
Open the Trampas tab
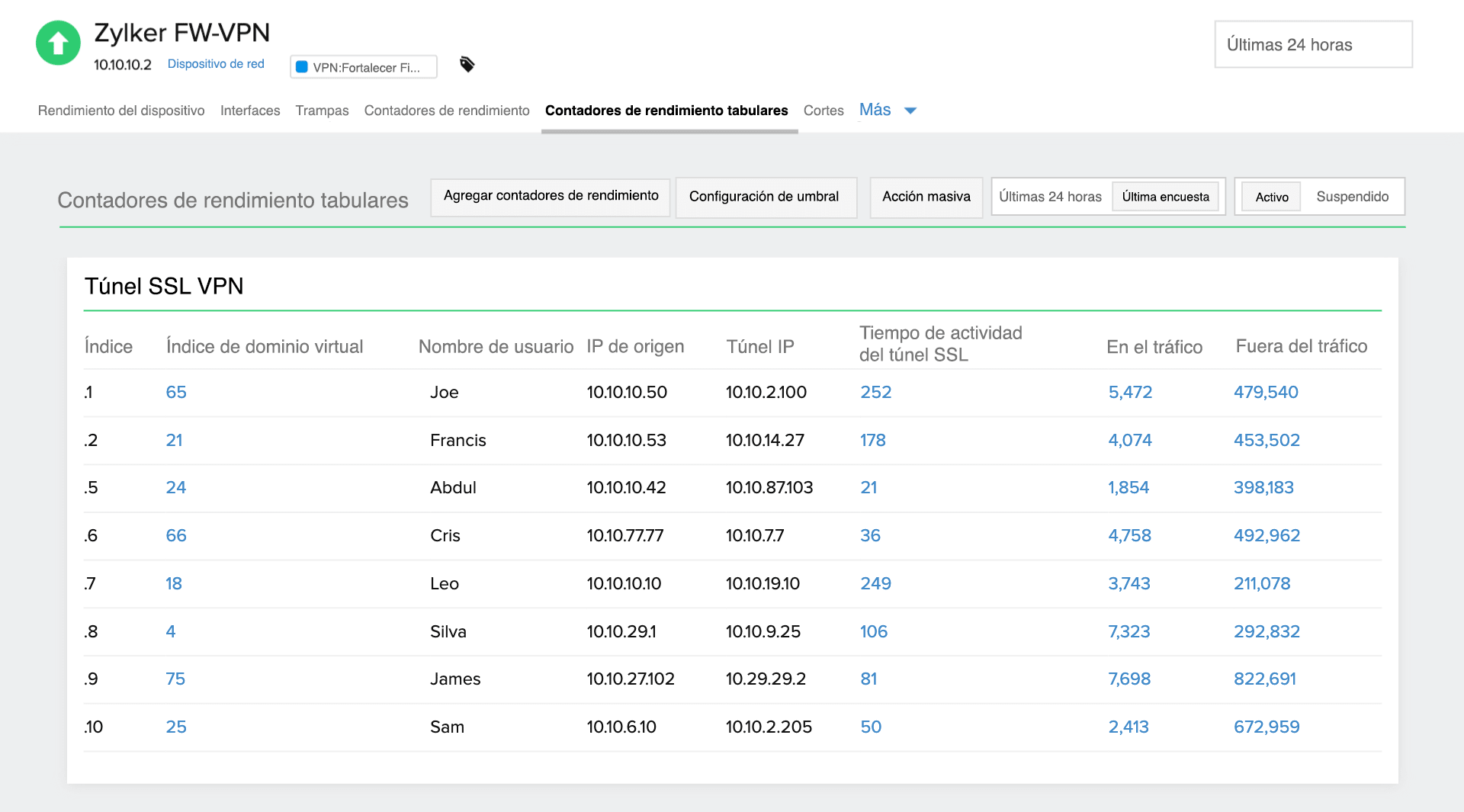(322, 111)
